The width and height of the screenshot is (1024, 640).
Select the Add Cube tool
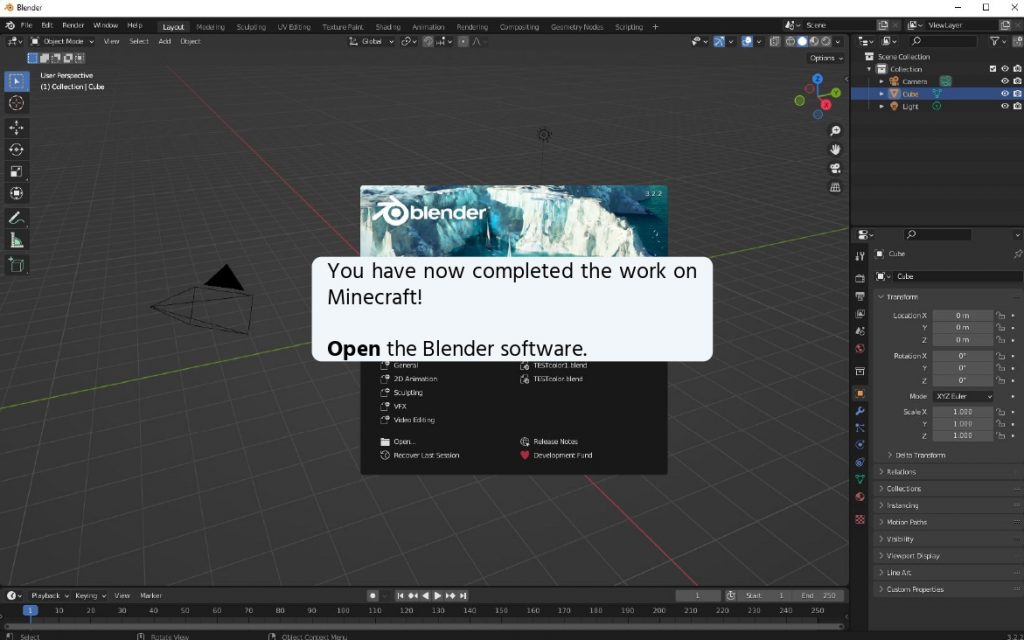click(16, 265)
